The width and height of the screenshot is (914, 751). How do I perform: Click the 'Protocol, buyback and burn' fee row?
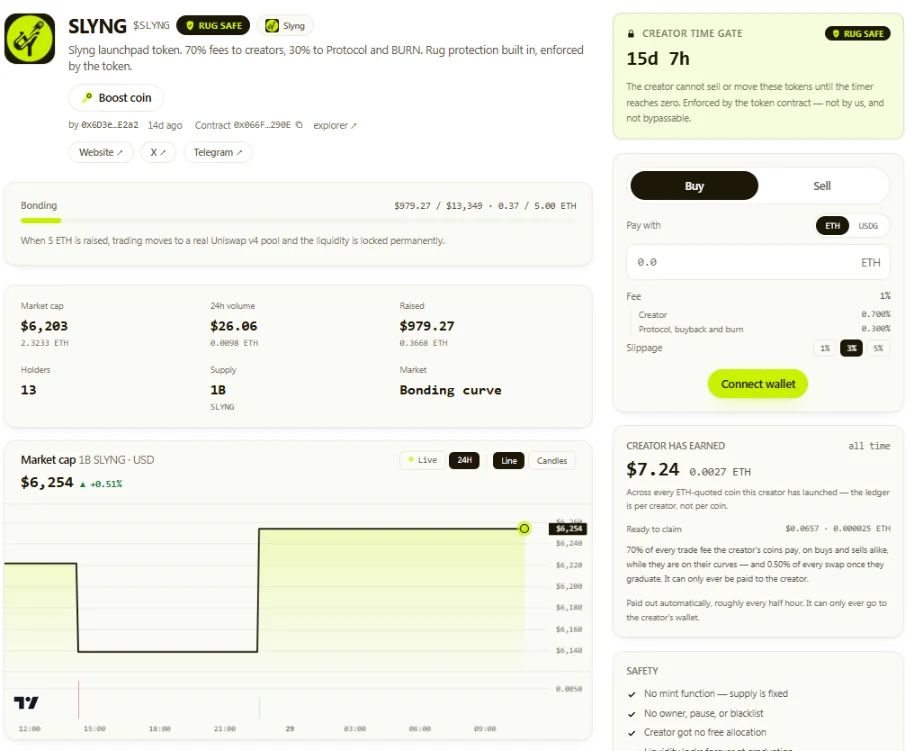click(x=764, y=329)
